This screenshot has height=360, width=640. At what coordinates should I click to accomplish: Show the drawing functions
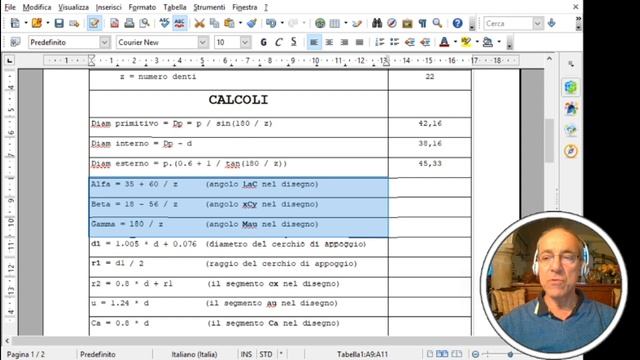[x=357, y=23]
